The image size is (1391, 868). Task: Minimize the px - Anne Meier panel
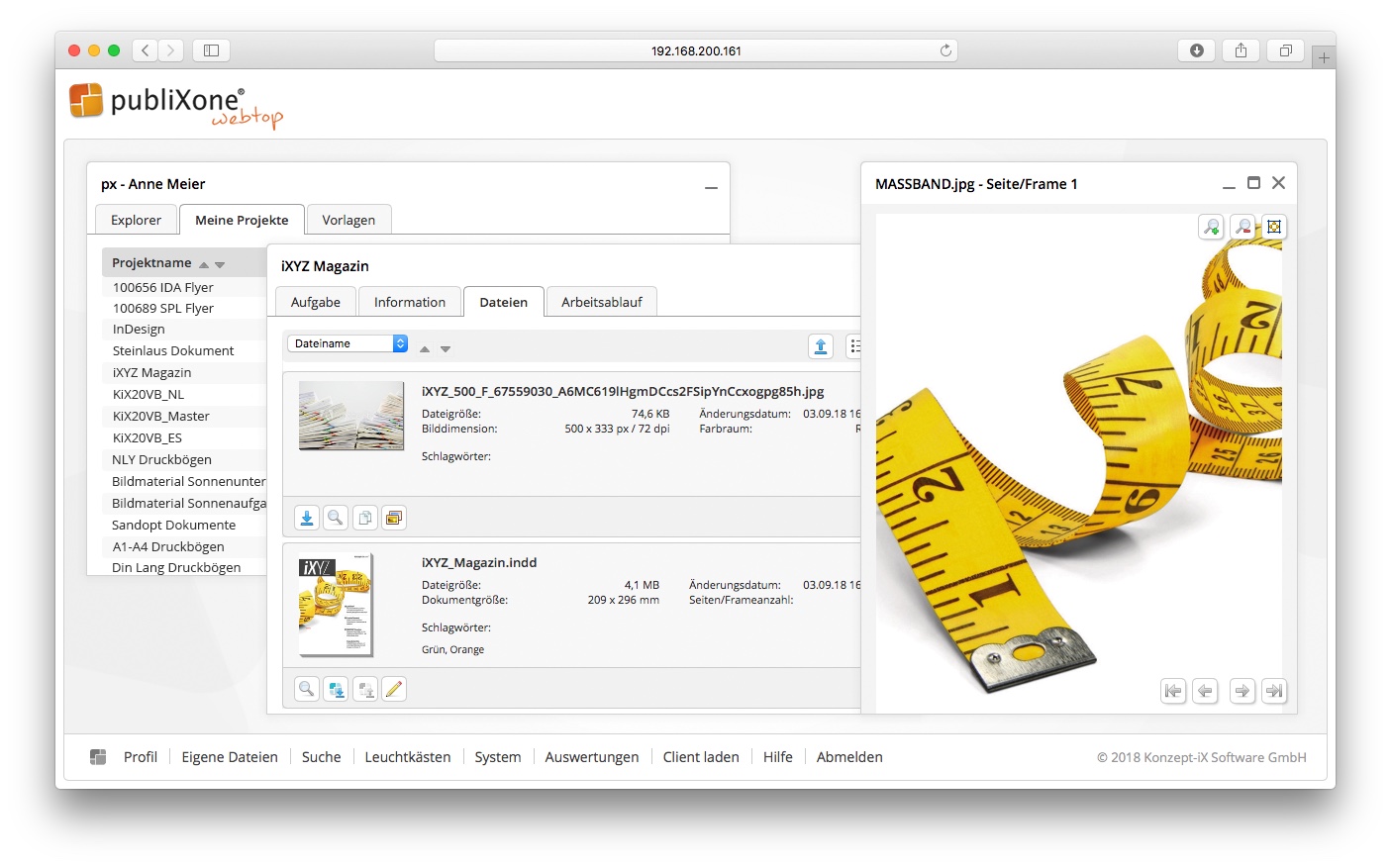click(711, 187)
